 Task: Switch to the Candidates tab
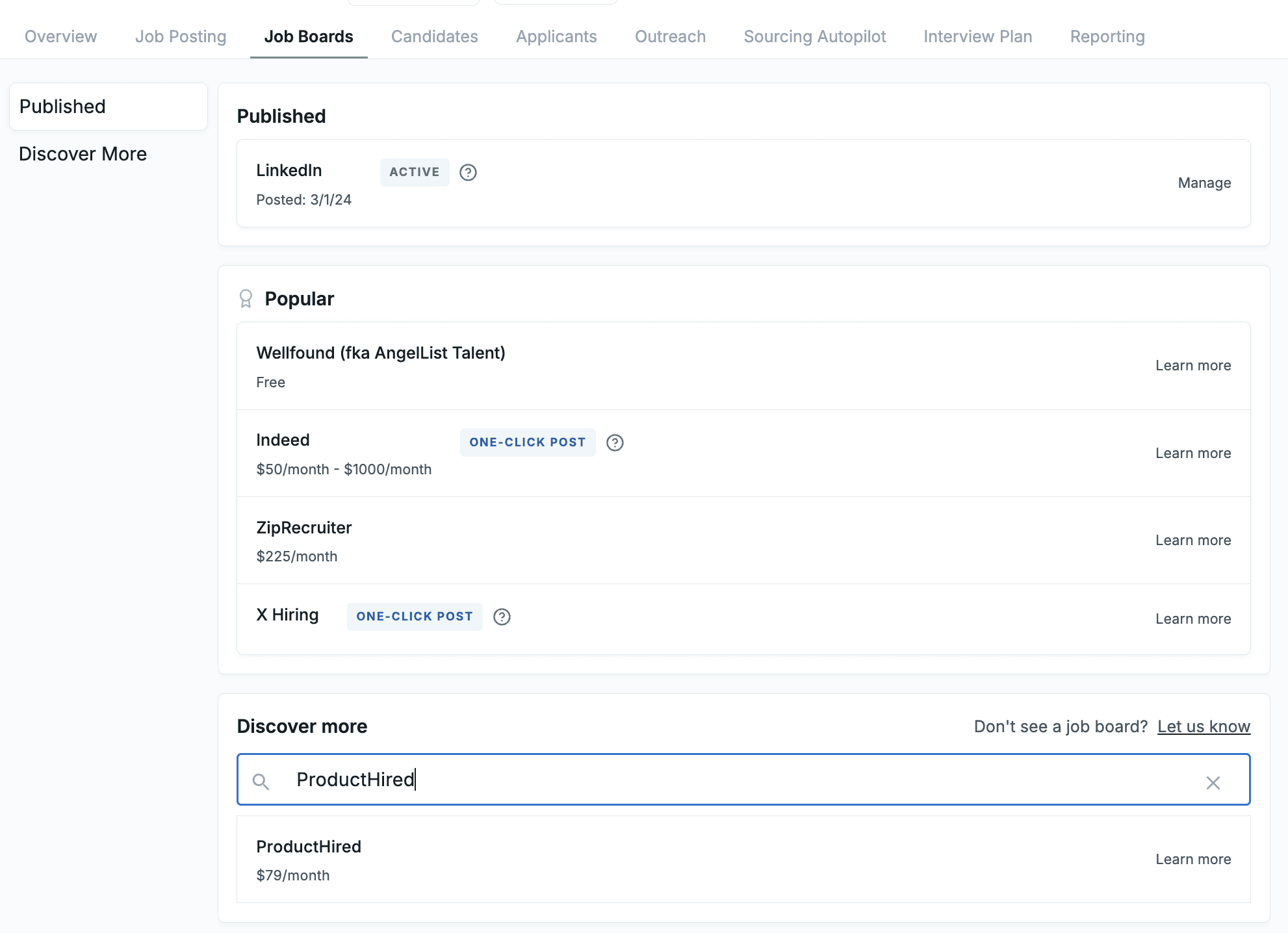pyautogui.click(x=434, y=36)
